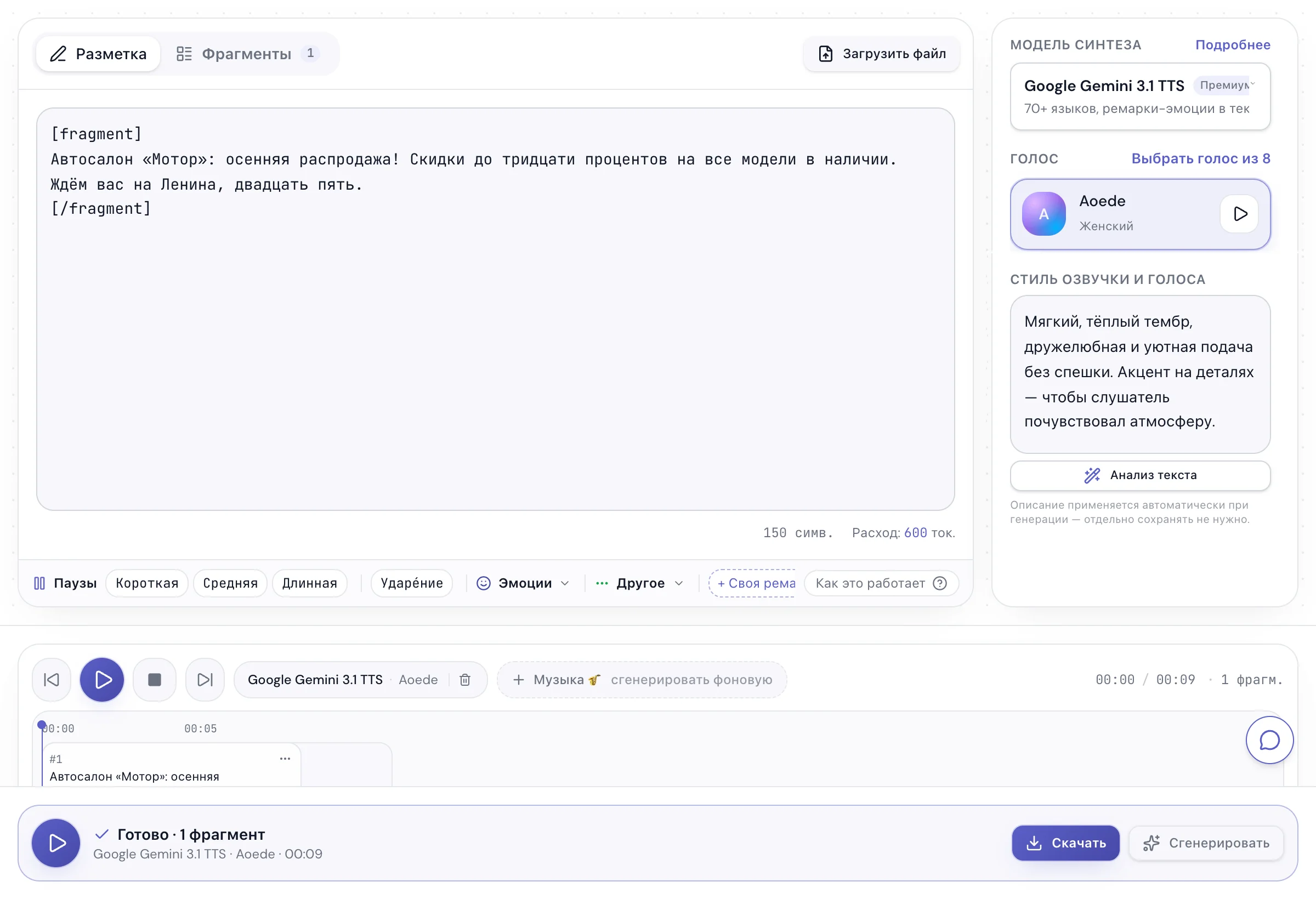Click the Паузы pause icon
This screenshot has height=899, width=1316.
39,583
